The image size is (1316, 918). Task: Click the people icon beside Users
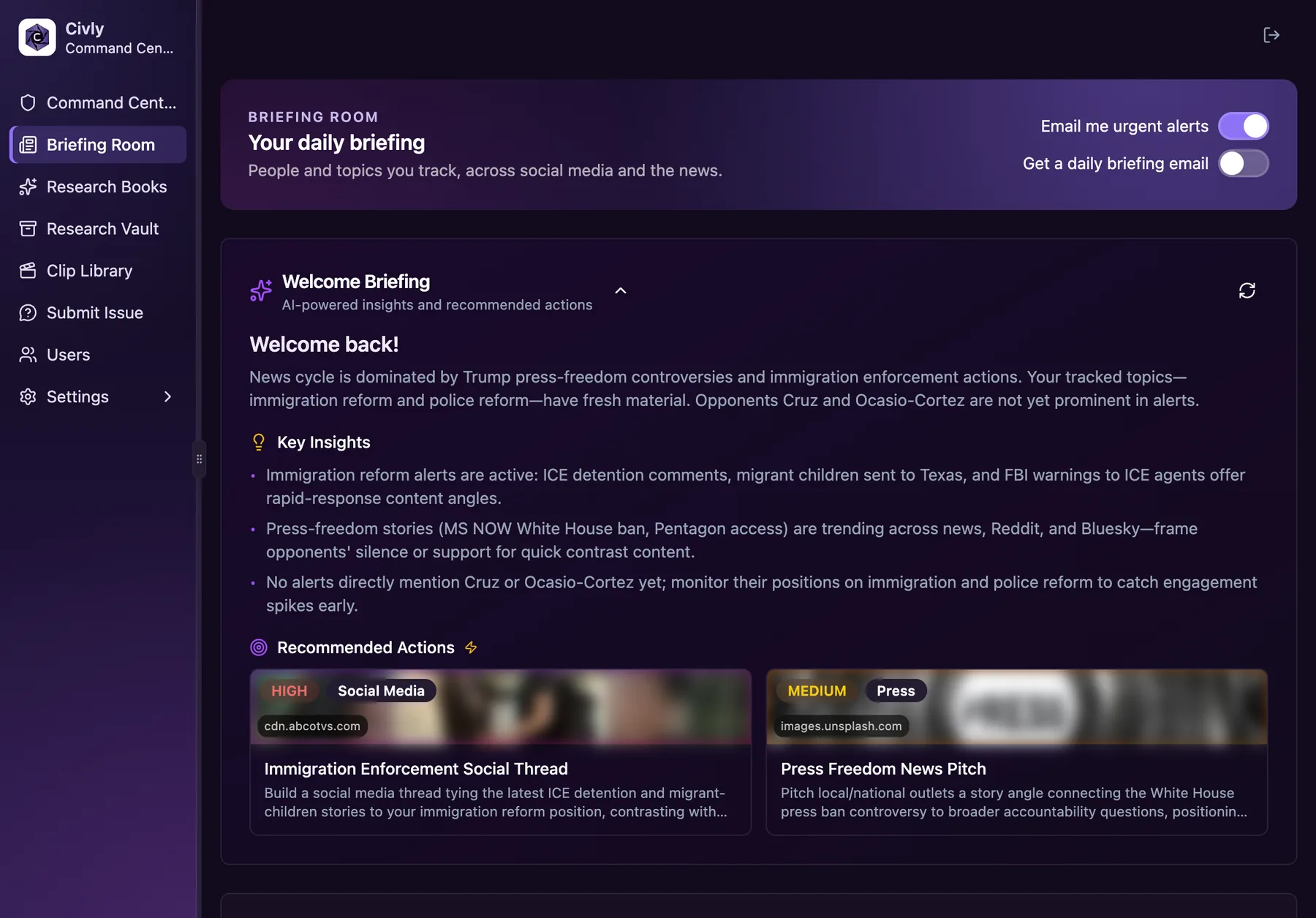click(28, 355)
